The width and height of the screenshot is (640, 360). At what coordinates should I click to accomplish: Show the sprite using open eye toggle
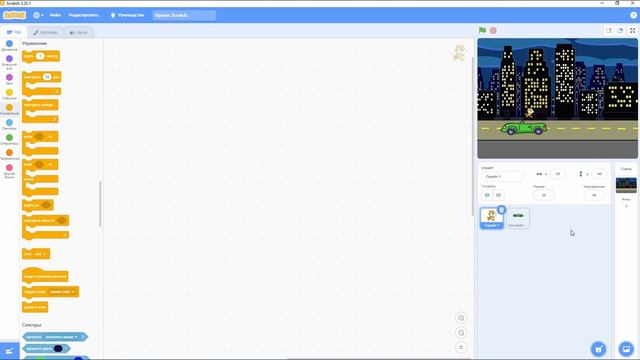click(x=487, y=195)
